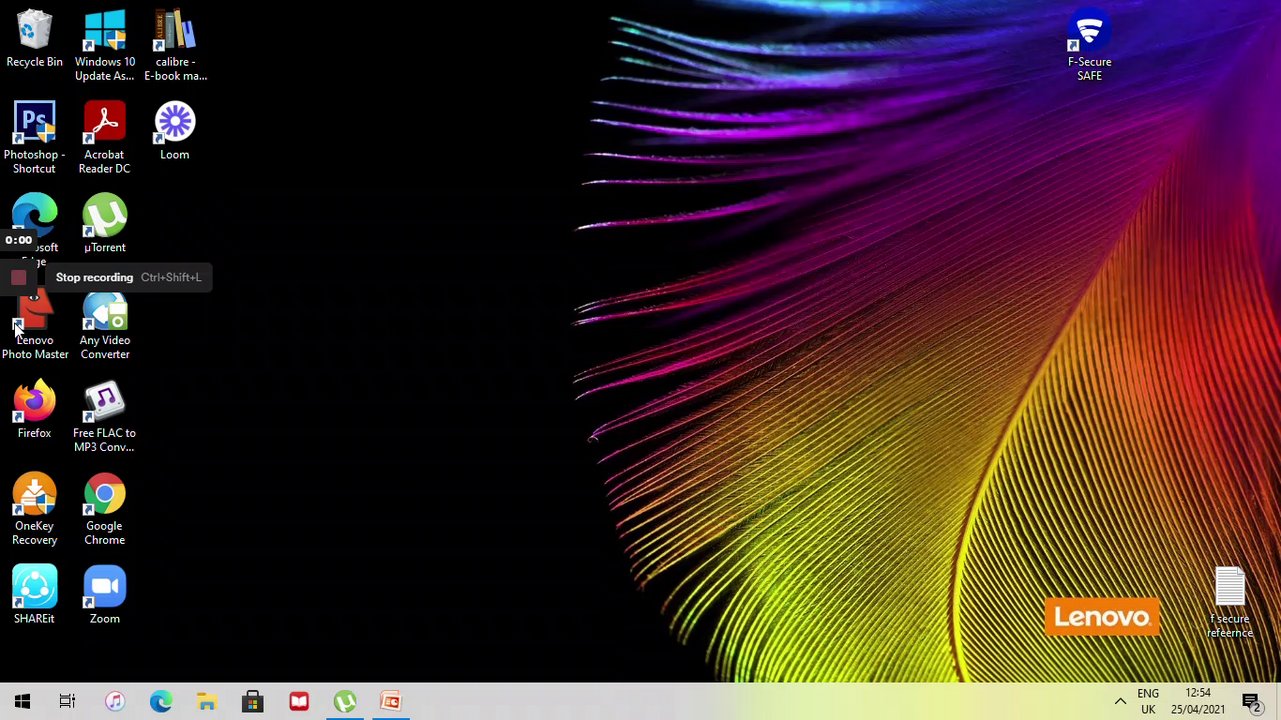Open Task View from the taskbar
The height and width of the screenshot is (720, 1281).
[x=67, y=702]
